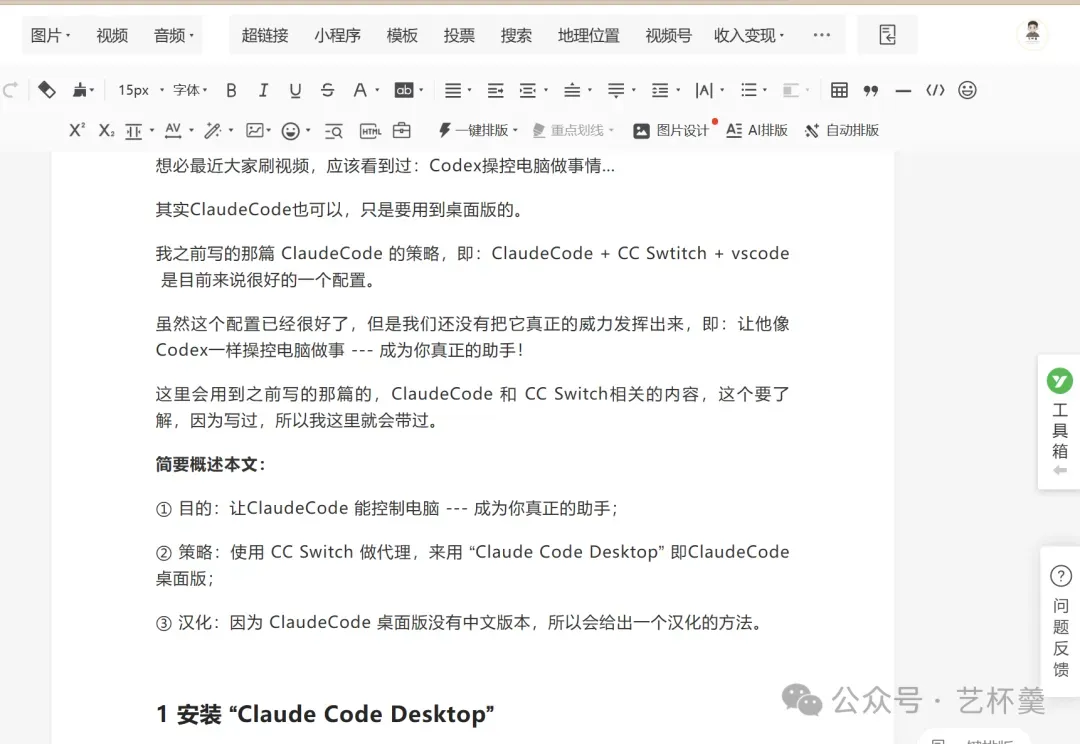This screenshot has height=744, width=1080.
Task: Apply superscript X² formatting
Action: [x=77, y=130]
